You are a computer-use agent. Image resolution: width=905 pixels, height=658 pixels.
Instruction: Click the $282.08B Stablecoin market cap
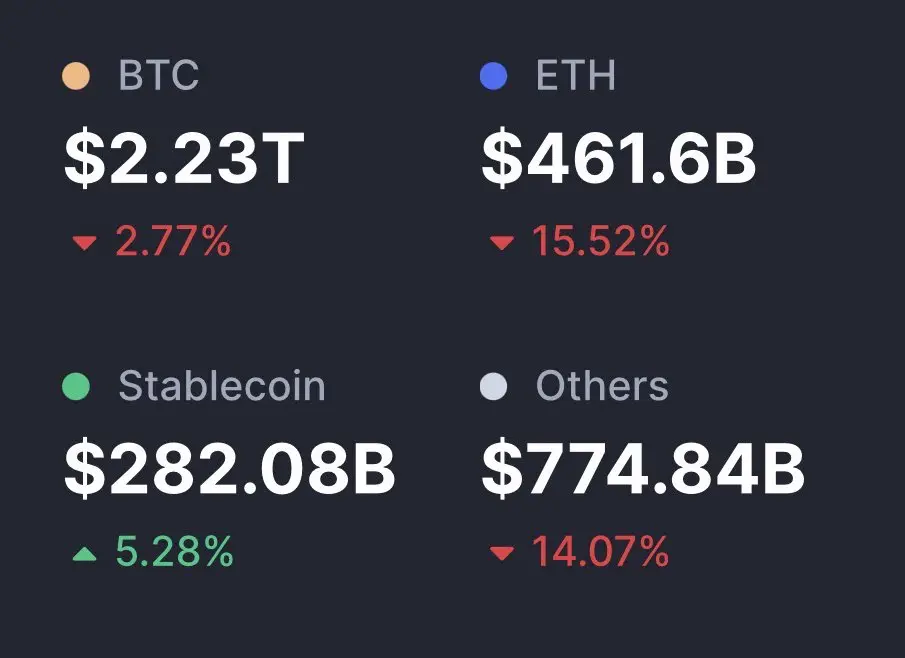click(230, 471)
